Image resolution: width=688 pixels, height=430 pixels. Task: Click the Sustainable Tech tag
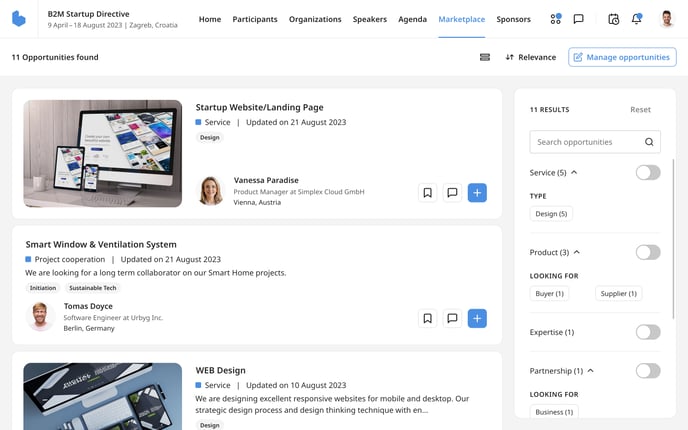pyautogui.click(x=93, y=288)
